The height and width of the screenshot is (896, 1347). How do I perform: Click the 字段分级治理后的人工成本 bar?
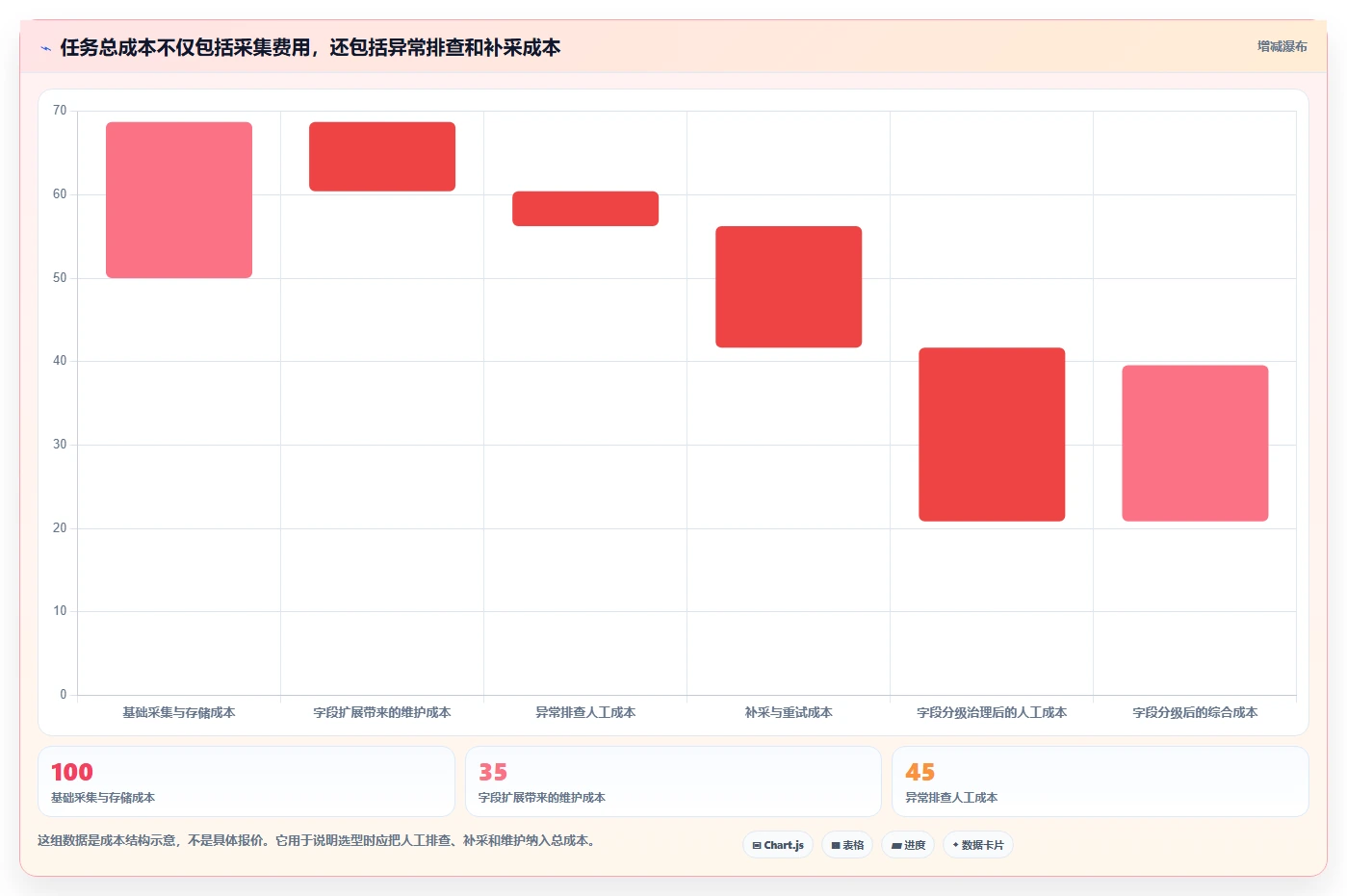[992, 434]
